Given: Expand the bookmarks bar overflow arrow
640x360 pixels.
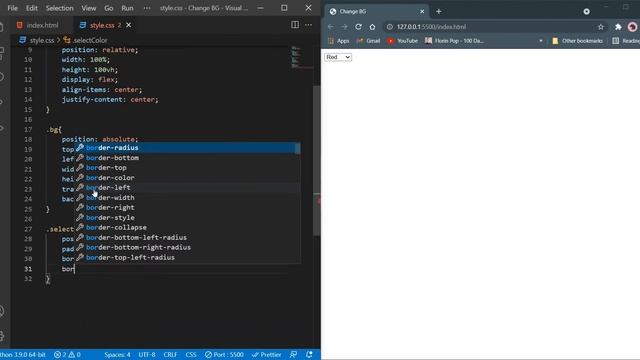Looking at the screenshot, I should [541, 41].
